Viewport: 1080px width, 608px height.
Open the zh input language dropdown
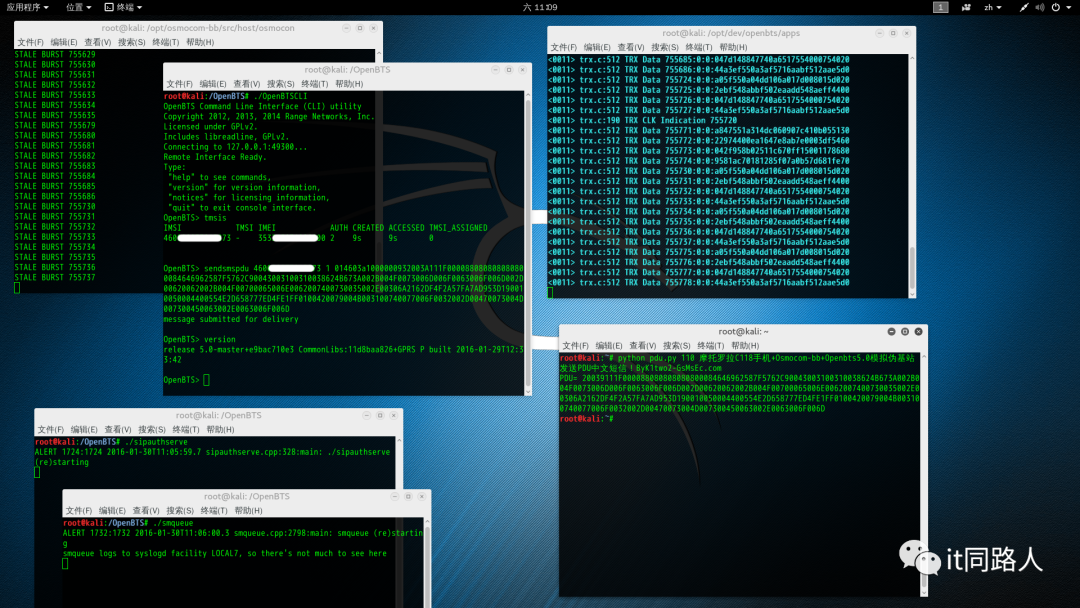pyautogui.click(x=993, y=7)
